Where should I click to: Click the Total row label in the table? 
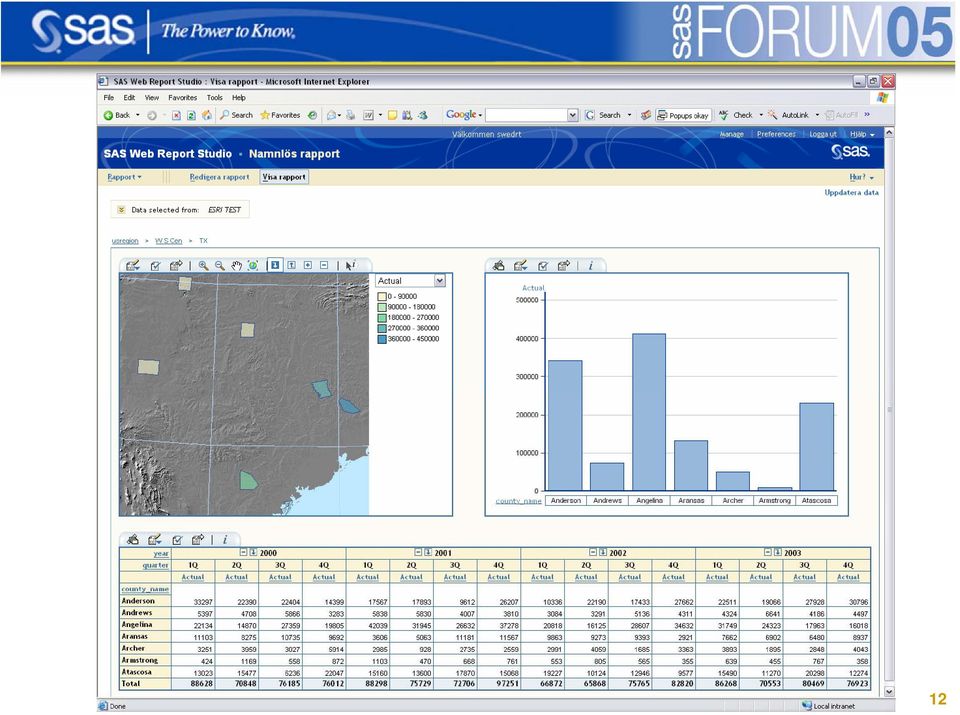[x=131, y=684]
